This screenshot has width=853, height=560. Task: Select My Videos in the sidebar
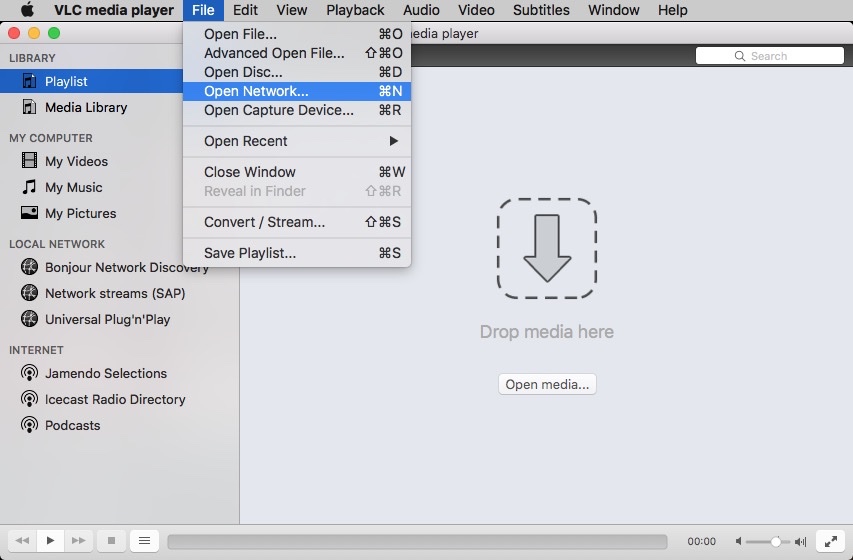91,161
